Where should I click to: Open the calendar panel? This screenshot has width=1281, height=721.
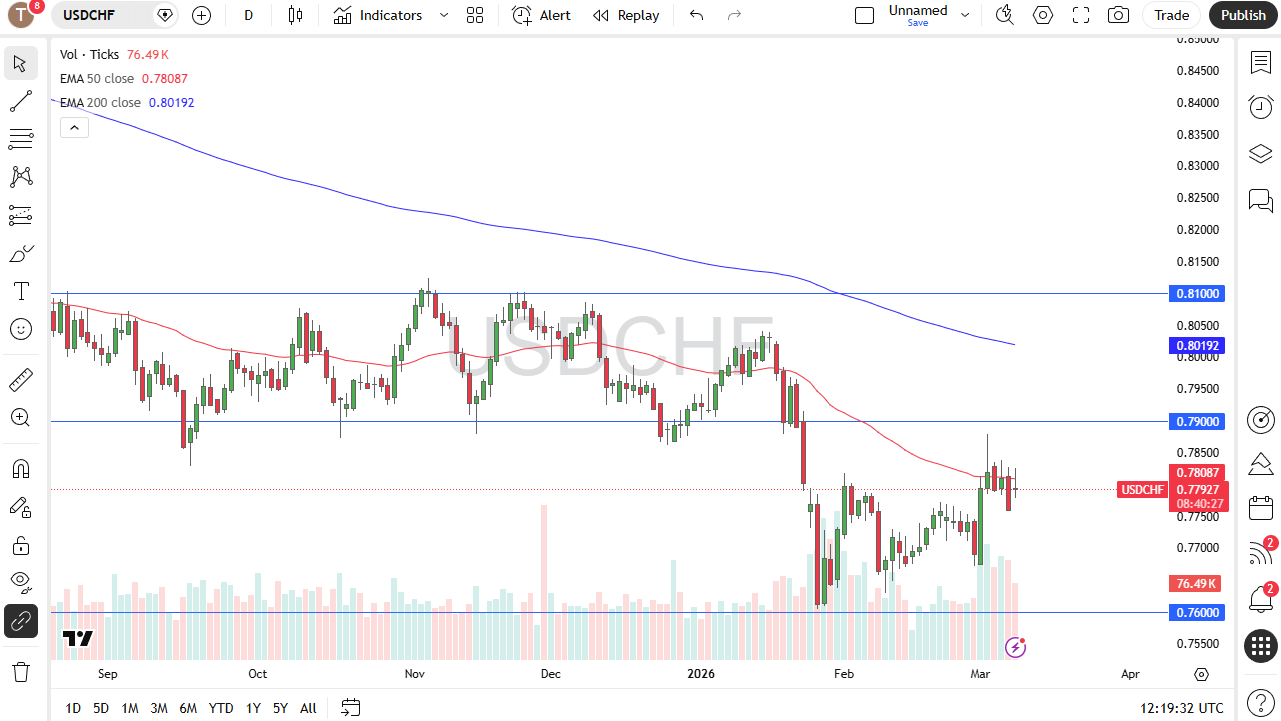click(1260, 508)
